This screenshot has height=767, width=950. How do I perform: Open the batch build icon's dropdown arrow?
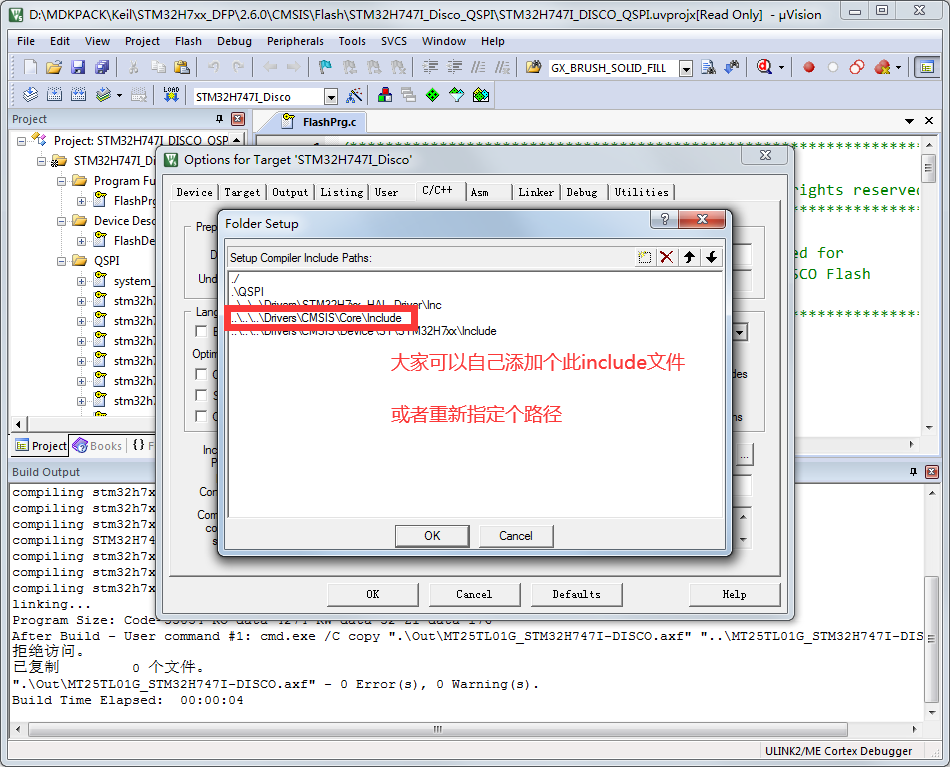tap(119, 95)
